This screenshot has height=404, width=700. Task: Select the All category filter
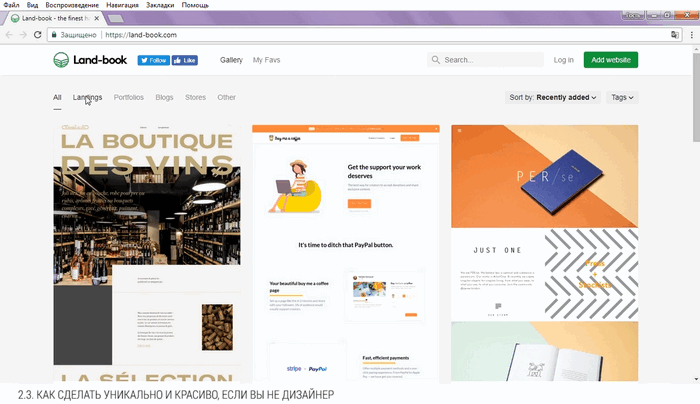57,97
